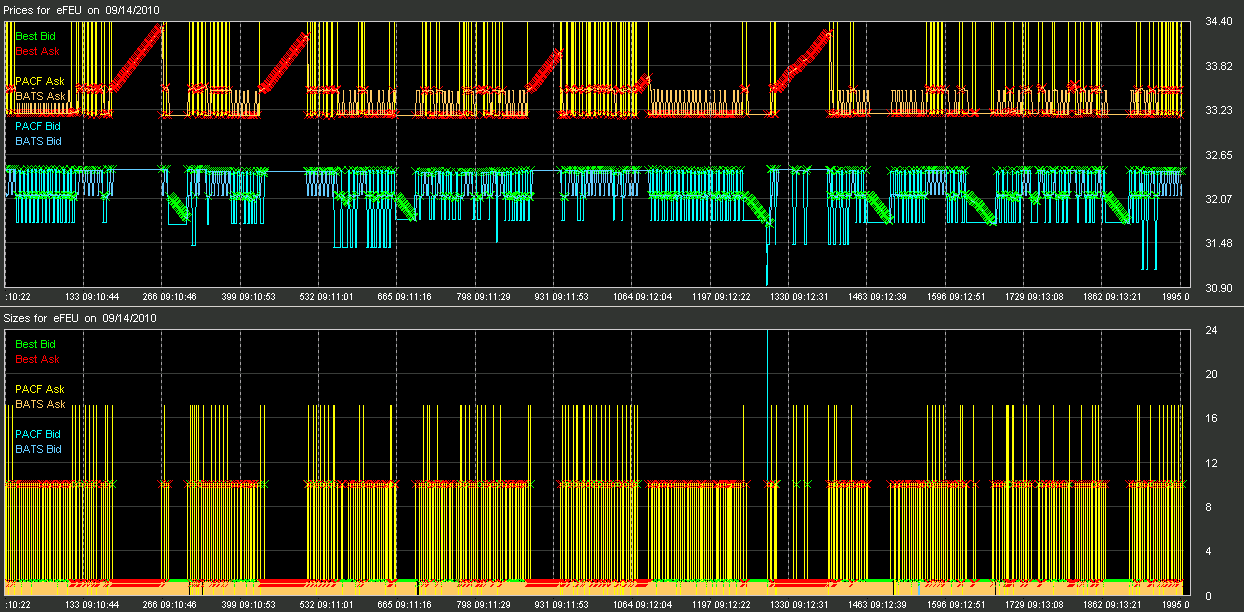
Task: Select the Best Bid legend label in Sizes chart
Action: pyautogui.click(x=35, y=344)
